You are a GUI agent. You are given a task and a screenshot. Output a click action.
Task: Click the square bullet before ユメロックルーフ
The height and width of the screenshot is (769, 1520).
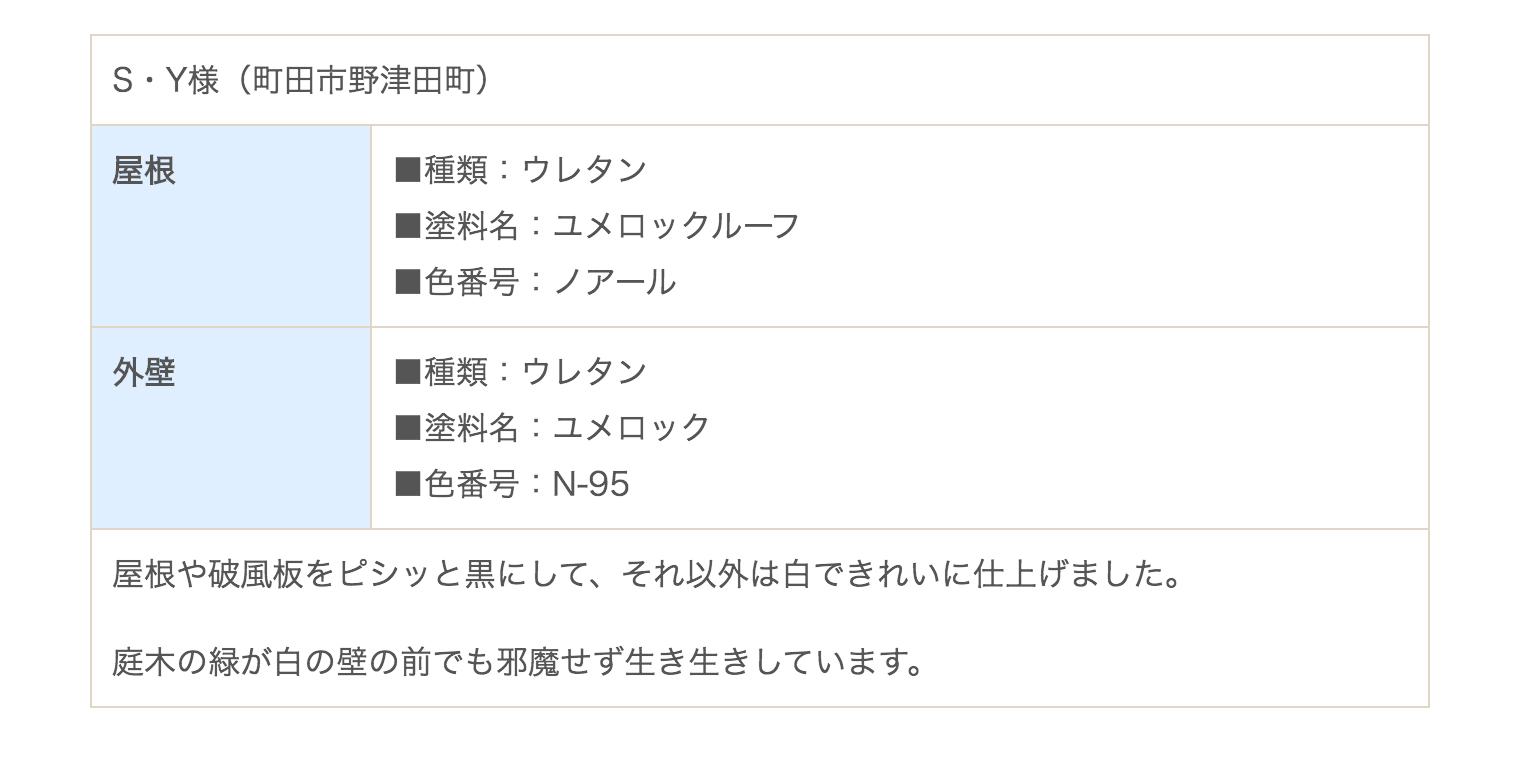(x=408, y=226)
